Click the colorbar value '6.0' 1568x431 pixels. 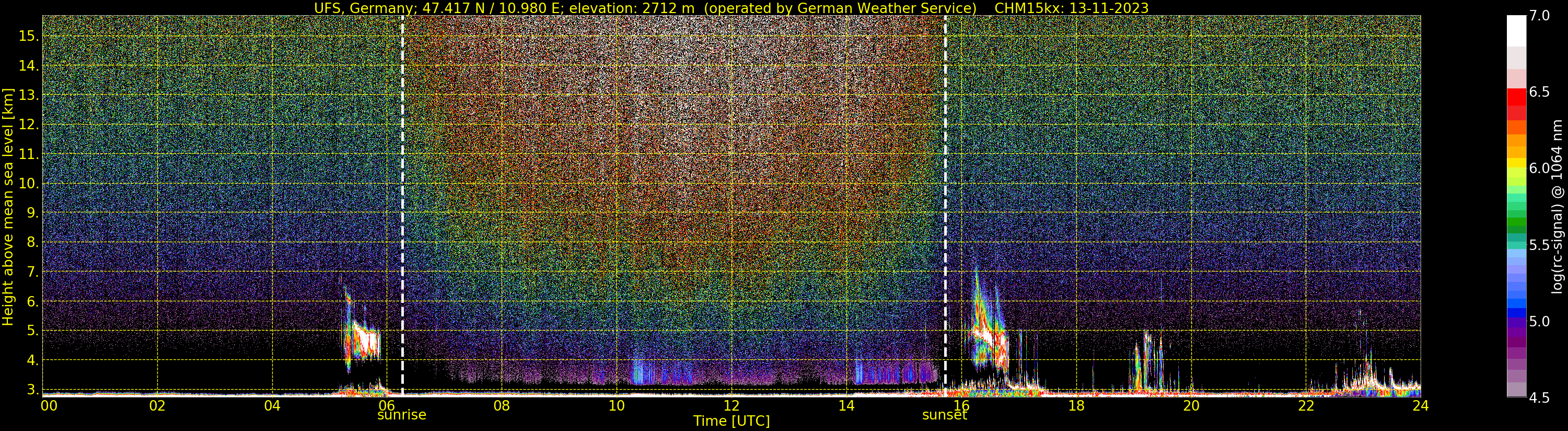tap(1539, 168)
